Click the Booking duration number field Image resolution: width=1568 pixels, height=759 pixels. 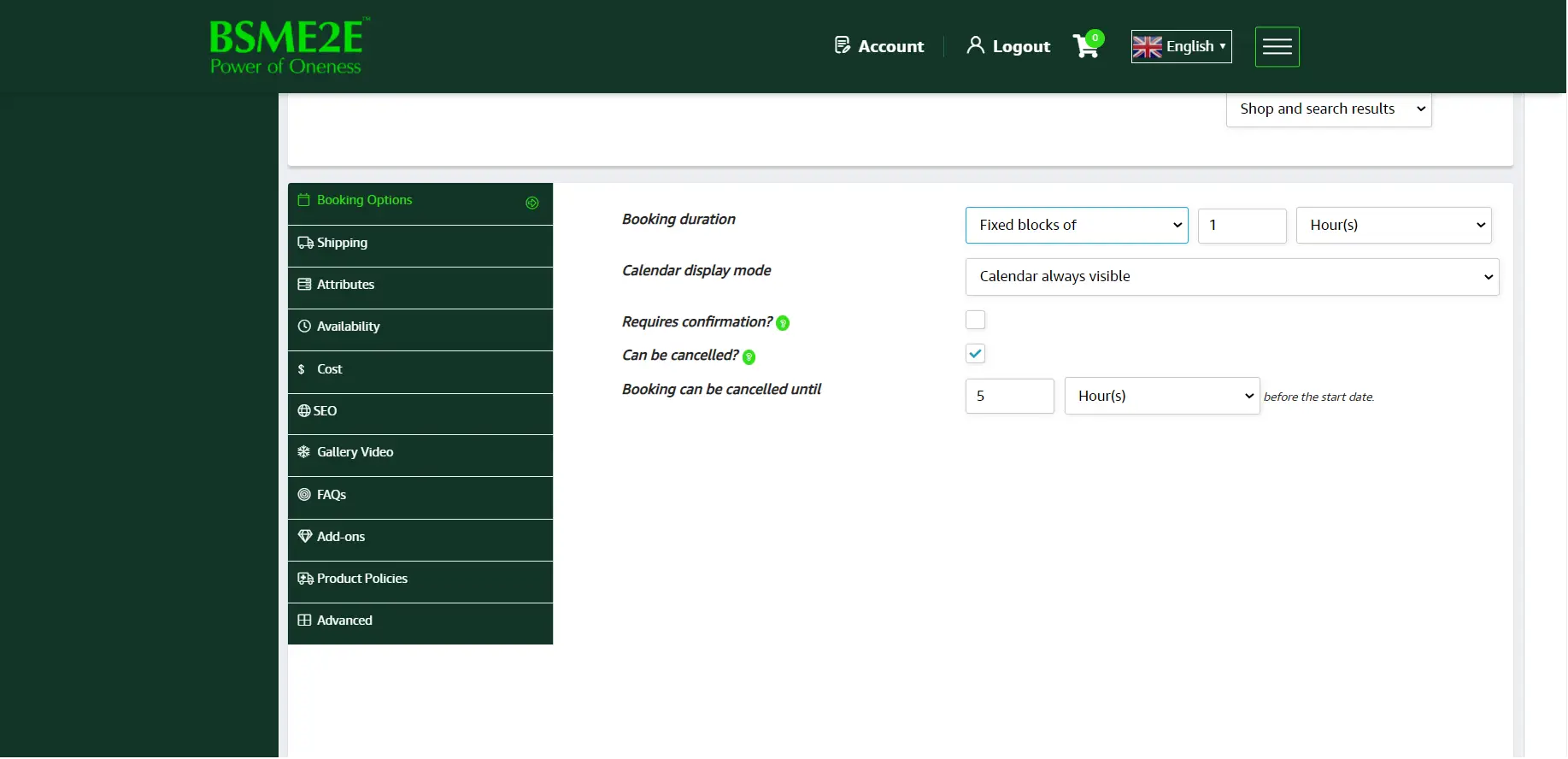(x=1242, y=226)
